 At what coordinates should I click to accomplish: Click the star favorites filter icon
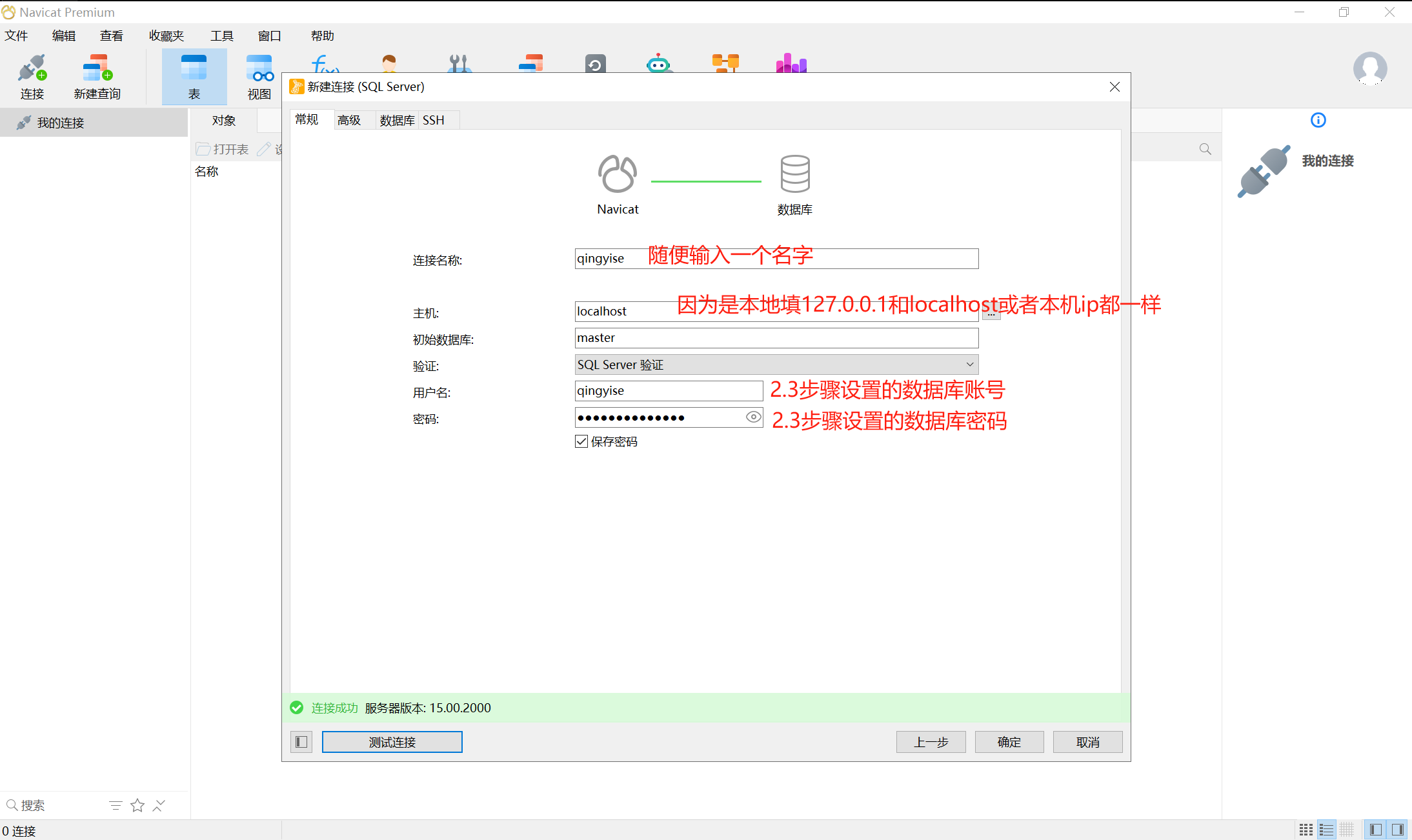tap(137, 805)
